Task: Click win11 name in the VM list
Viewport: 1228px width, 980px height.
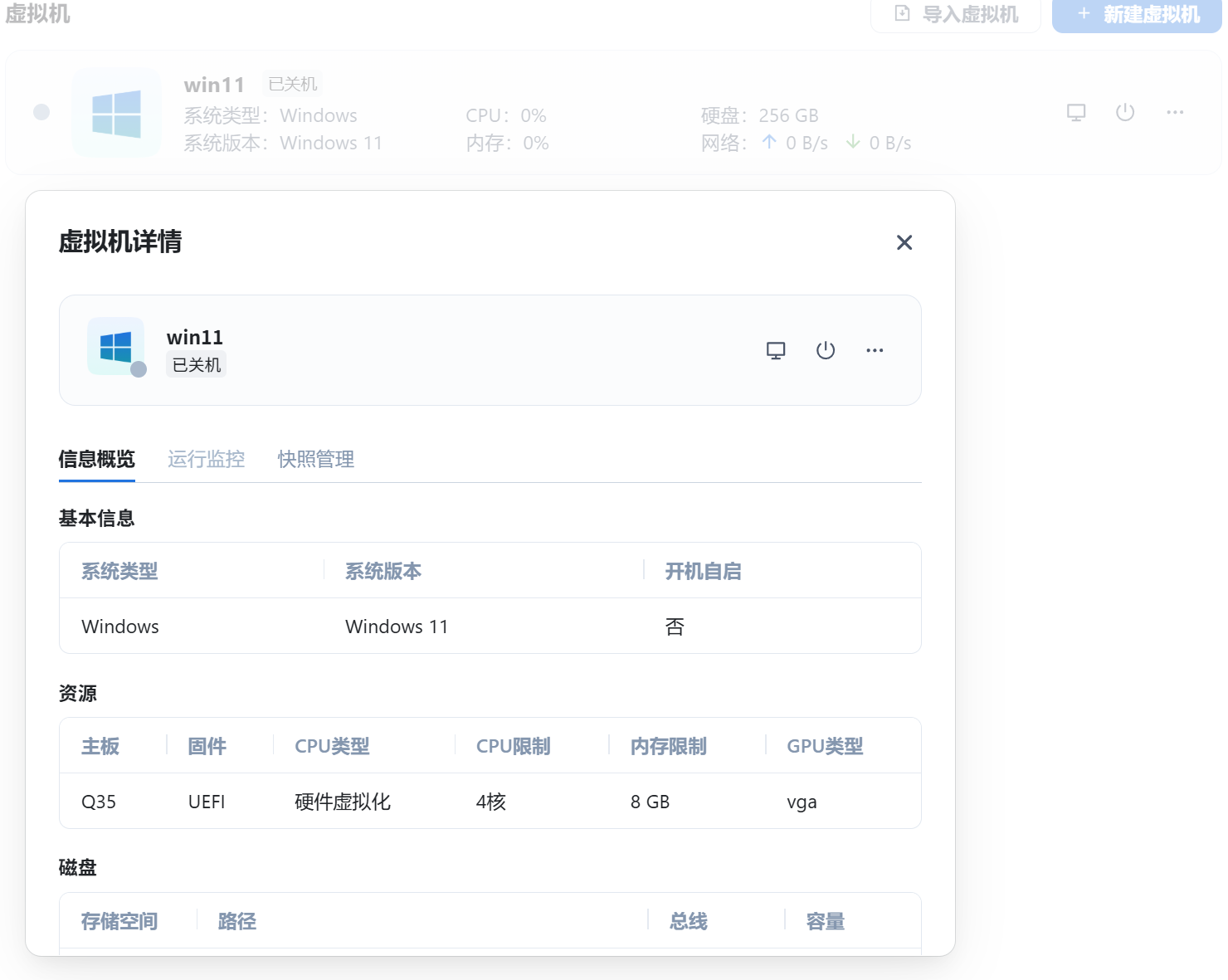Action: click(214, 85)
